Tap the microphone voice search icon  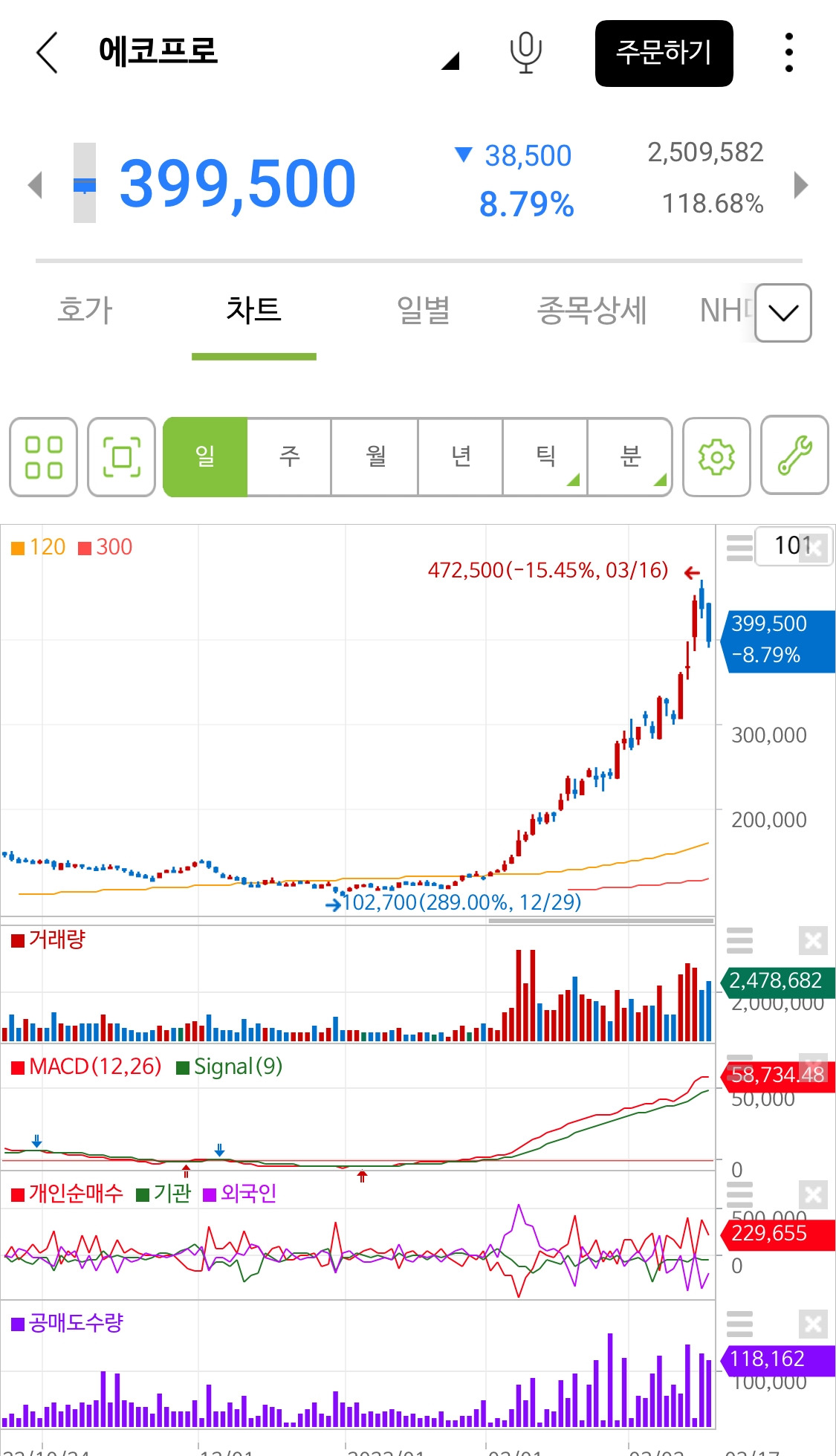[x=525, y=53]
